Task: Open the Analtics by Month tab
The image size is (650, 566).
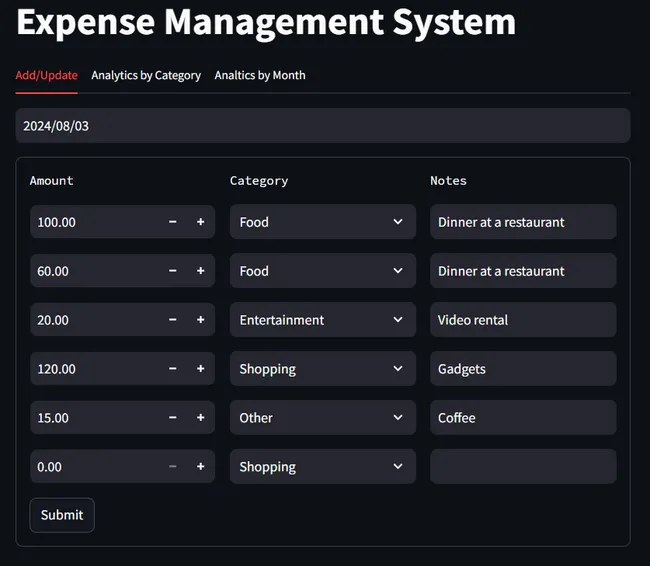Action: [x=260, y=75]
